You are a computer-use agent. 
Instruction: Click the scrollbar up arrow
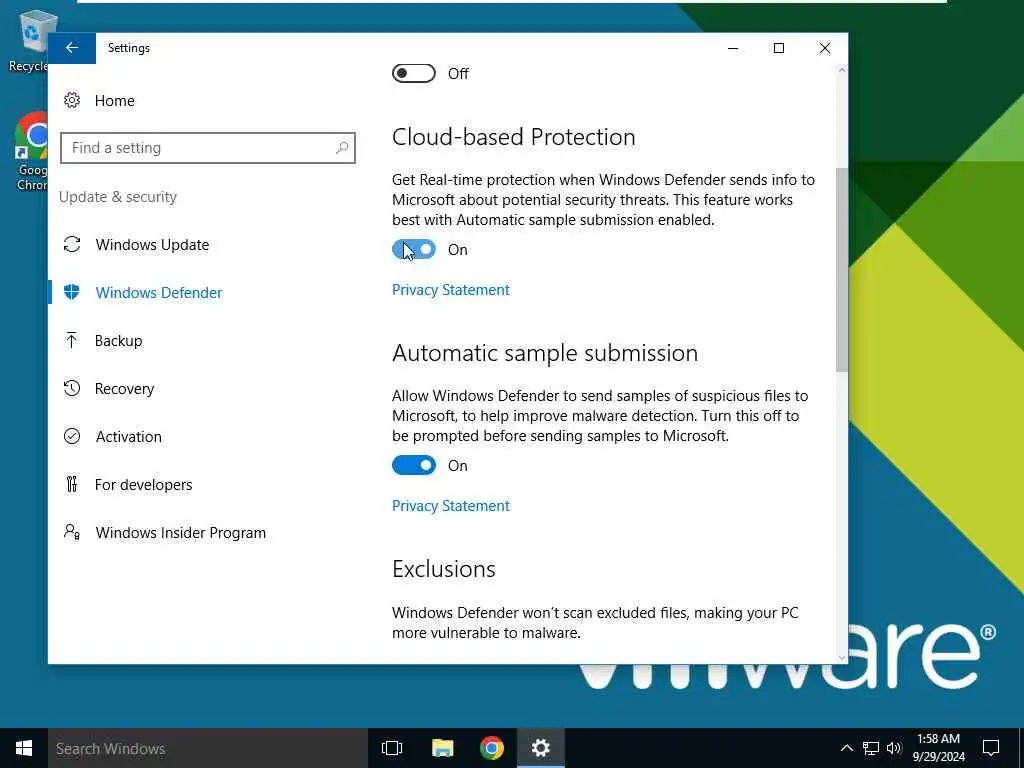click(841, 70)
